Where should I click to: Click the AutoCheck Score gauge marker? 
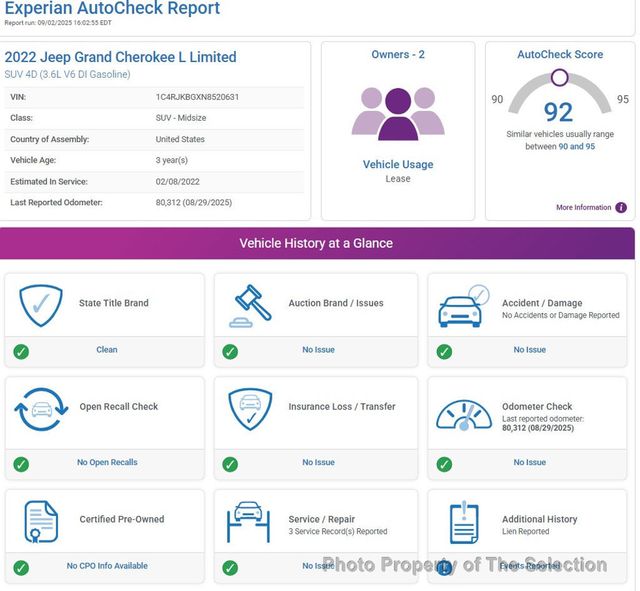559,77
